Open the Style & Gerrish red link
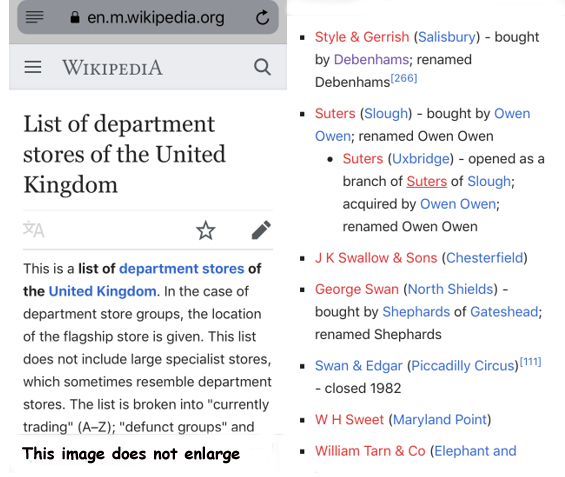Viewport: 565px width, 477px height. coord(362,37)
